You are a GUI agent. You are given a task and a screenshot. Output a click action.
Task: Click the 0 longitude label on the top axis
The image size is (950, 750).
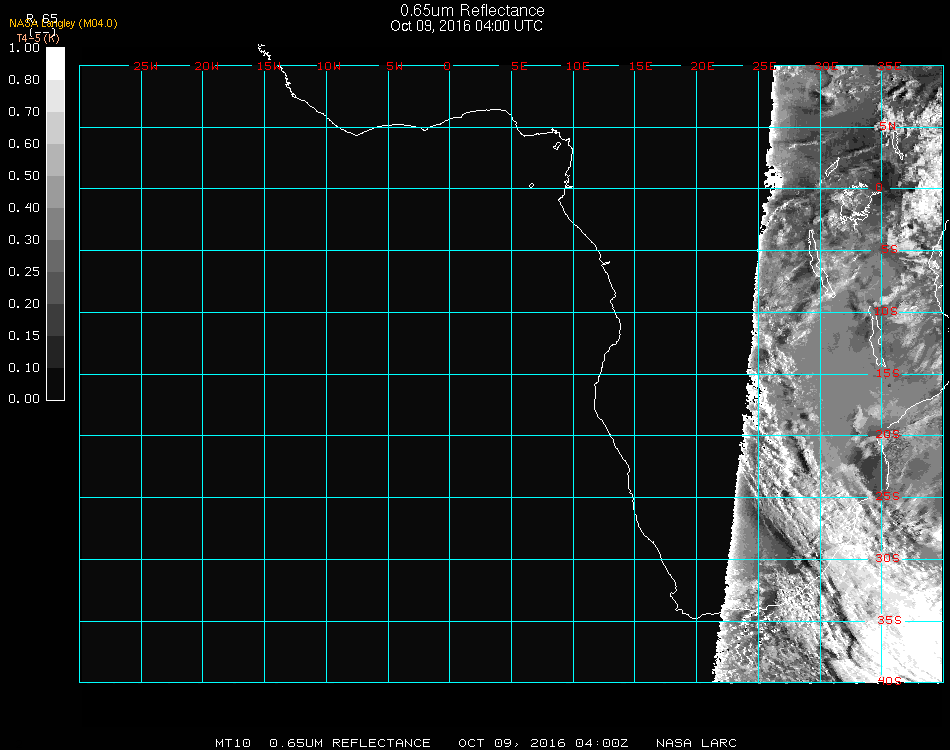click(447, 66)
